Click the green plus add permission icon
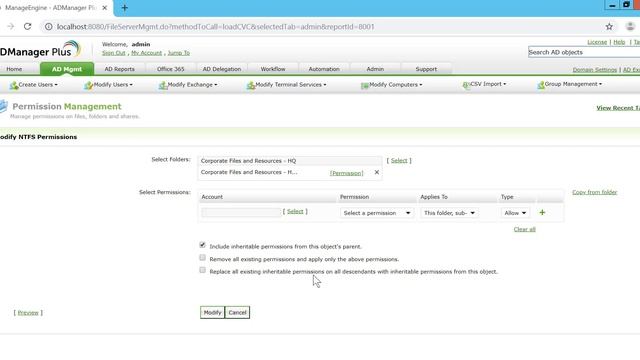This screenshot has height=360, width=640. tap(542, 213)
